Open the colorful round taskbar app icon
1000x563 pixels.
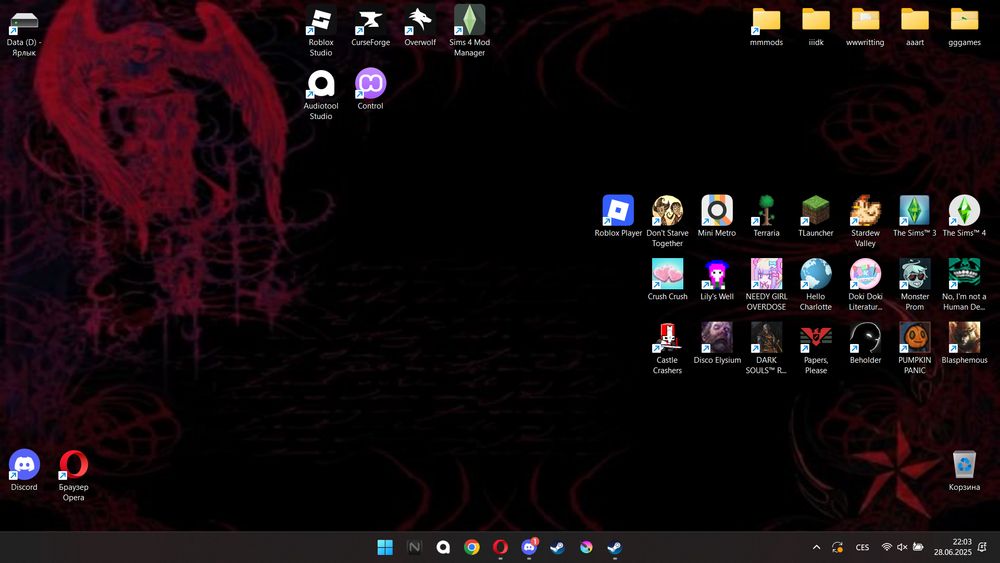586,547
